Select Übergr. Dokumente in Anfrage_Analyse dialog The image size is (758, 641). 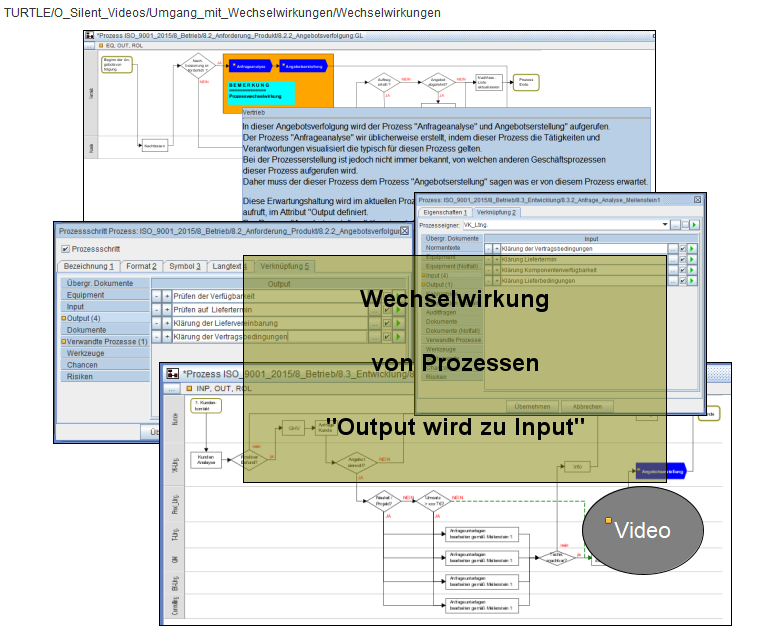click(x=452, y=238)
